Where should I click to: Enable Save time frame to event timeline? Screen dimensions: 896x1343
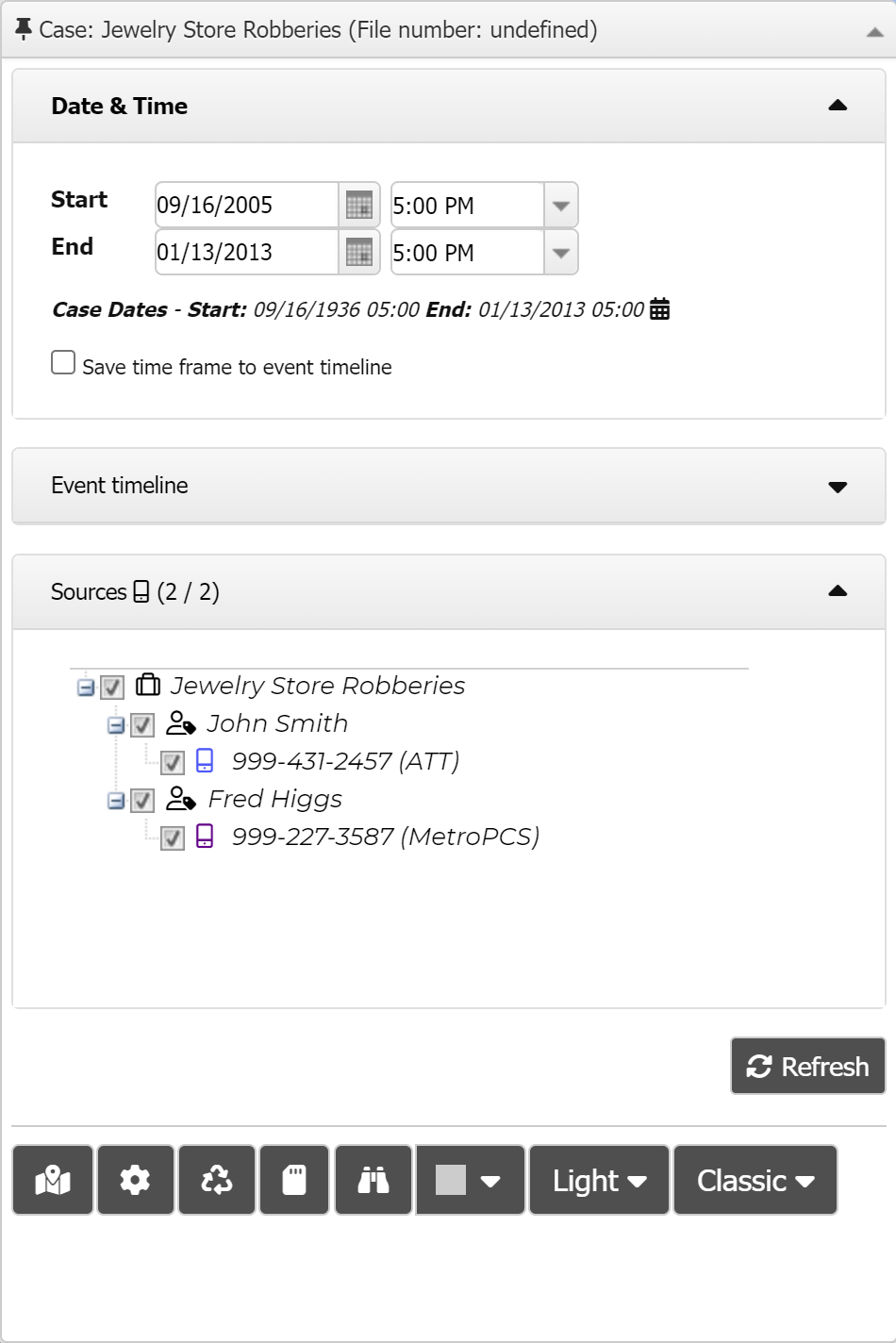[63, 363]
